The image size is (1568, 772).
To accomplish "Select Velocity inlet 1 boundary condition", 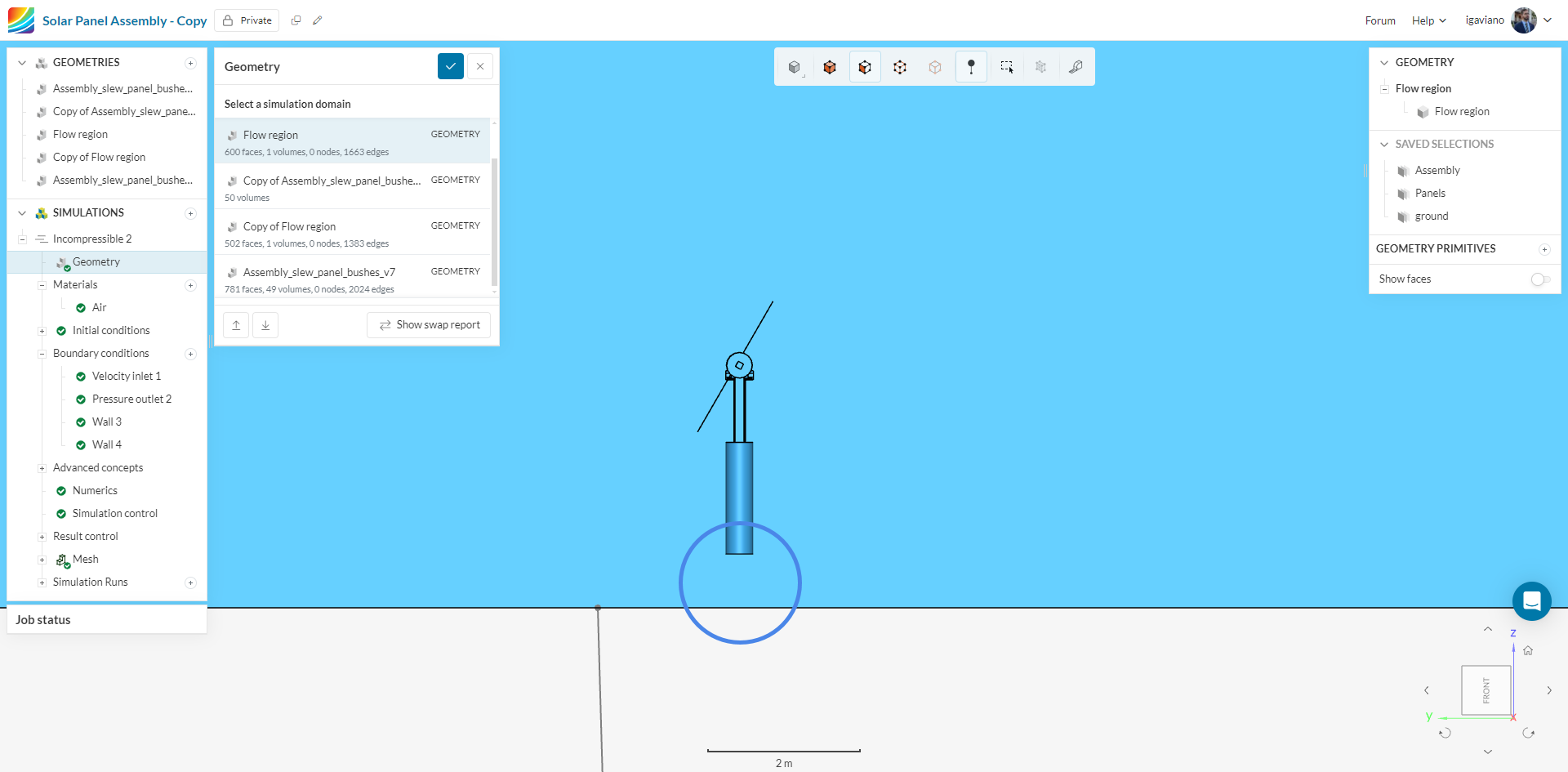I will (127, 377).
